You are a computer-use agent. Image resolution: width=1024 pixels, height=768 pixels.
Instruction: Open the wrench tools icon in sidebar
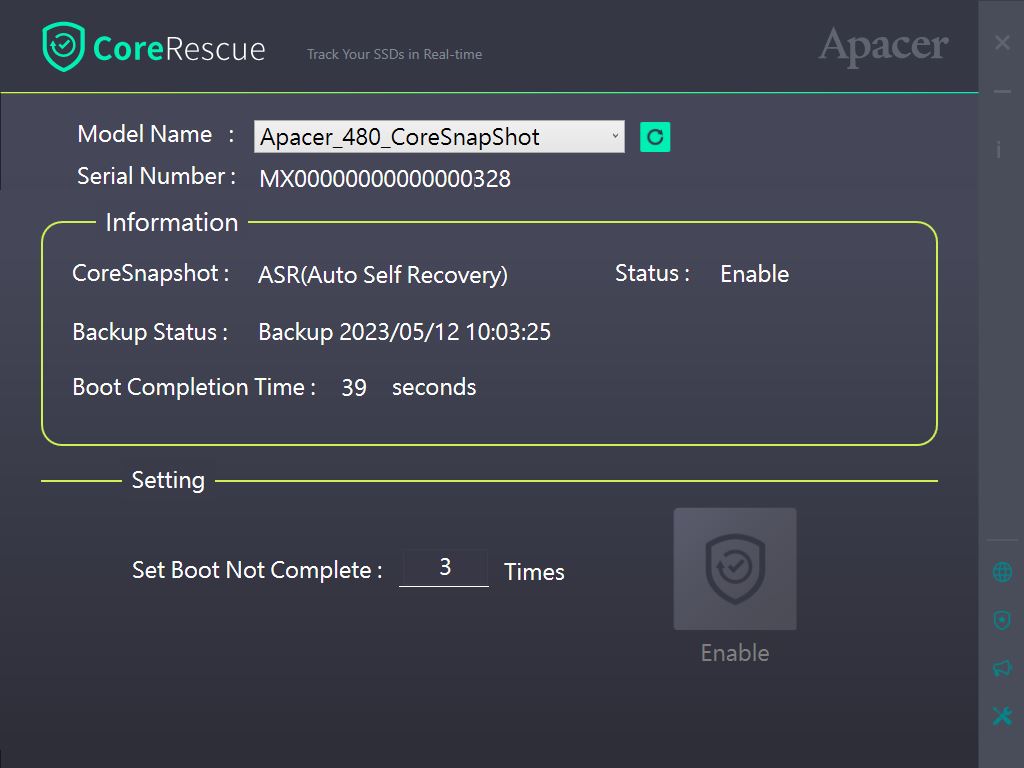(x=1002, y=716)
